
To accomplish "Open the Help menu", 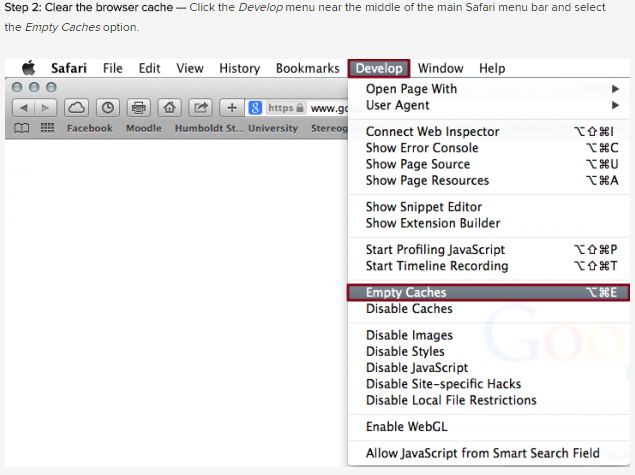I will click(492, 68).
